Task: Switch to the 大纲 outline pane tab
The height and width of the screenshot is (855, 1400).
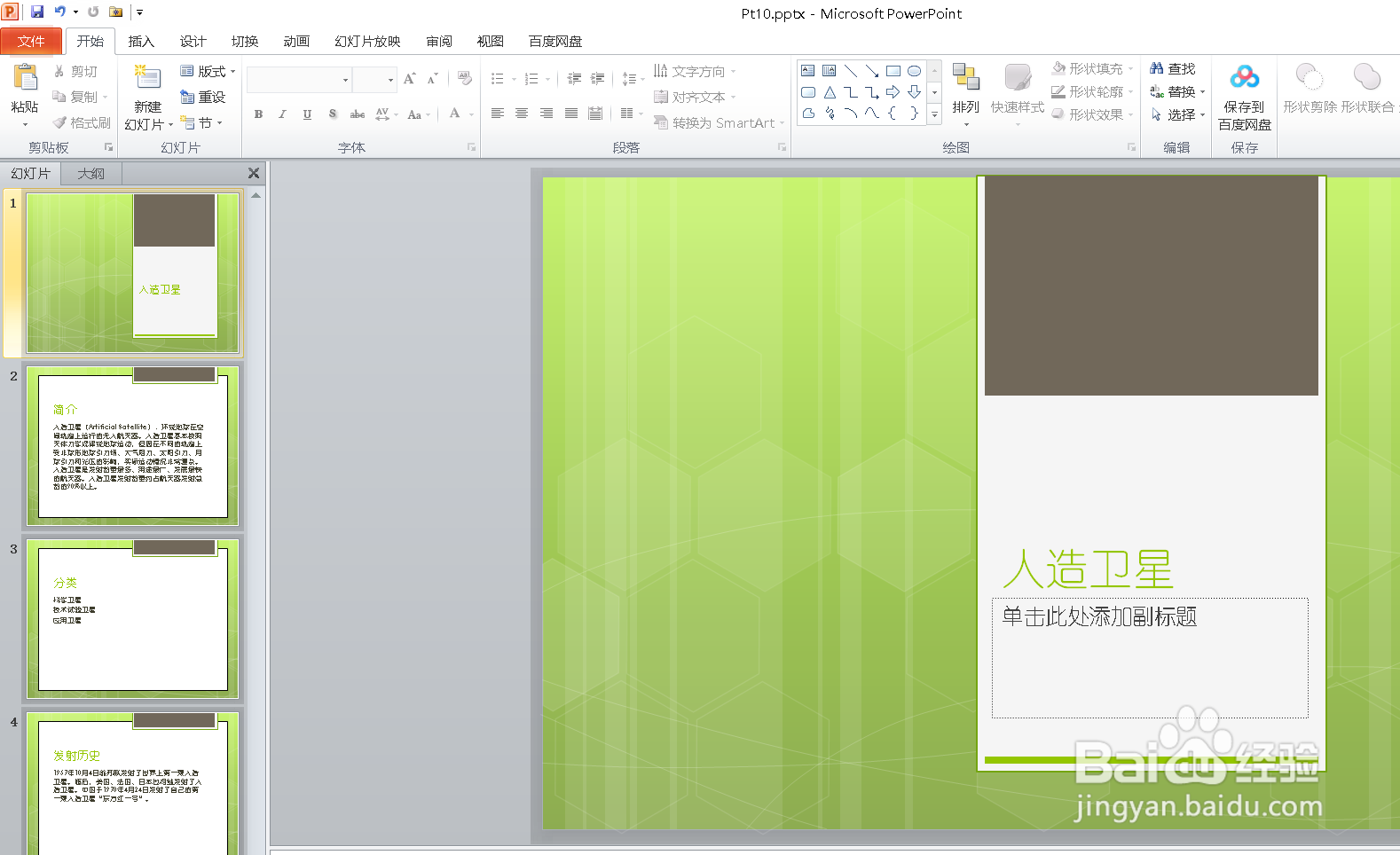Action: click(90, 173)
